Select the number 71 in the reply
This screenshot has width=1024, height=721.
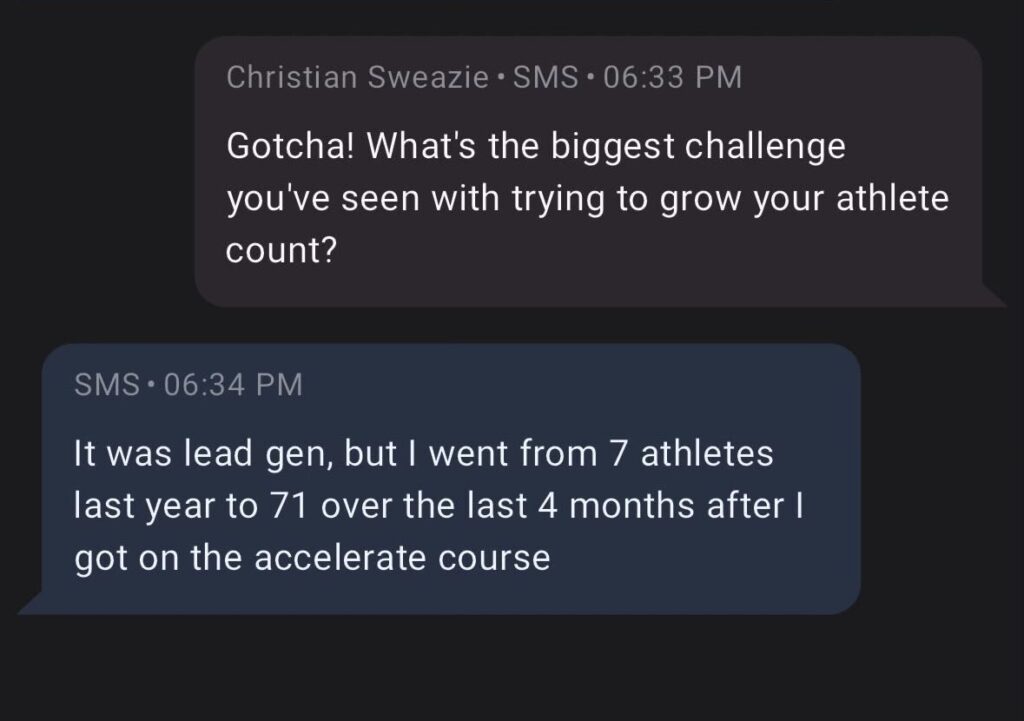pos(288,506)
